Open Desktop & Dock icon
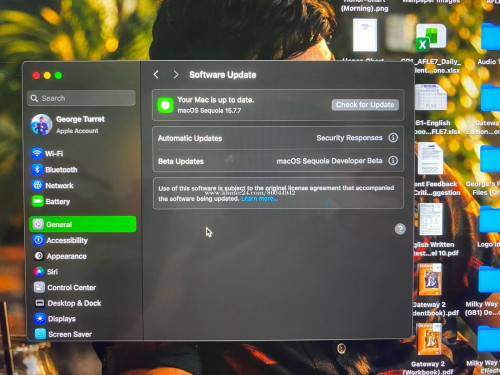Image resolution: width=500 pixels, height=375 pixels. 40,303
